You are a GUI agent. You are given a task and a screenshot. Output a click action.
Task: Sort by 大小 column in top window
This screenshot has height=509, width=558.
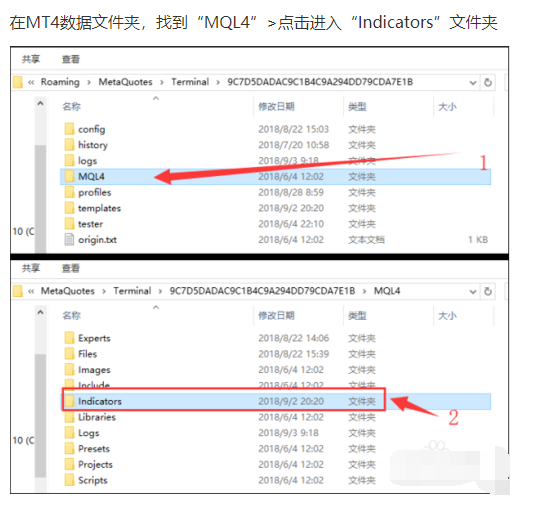(x=447, y=106)
